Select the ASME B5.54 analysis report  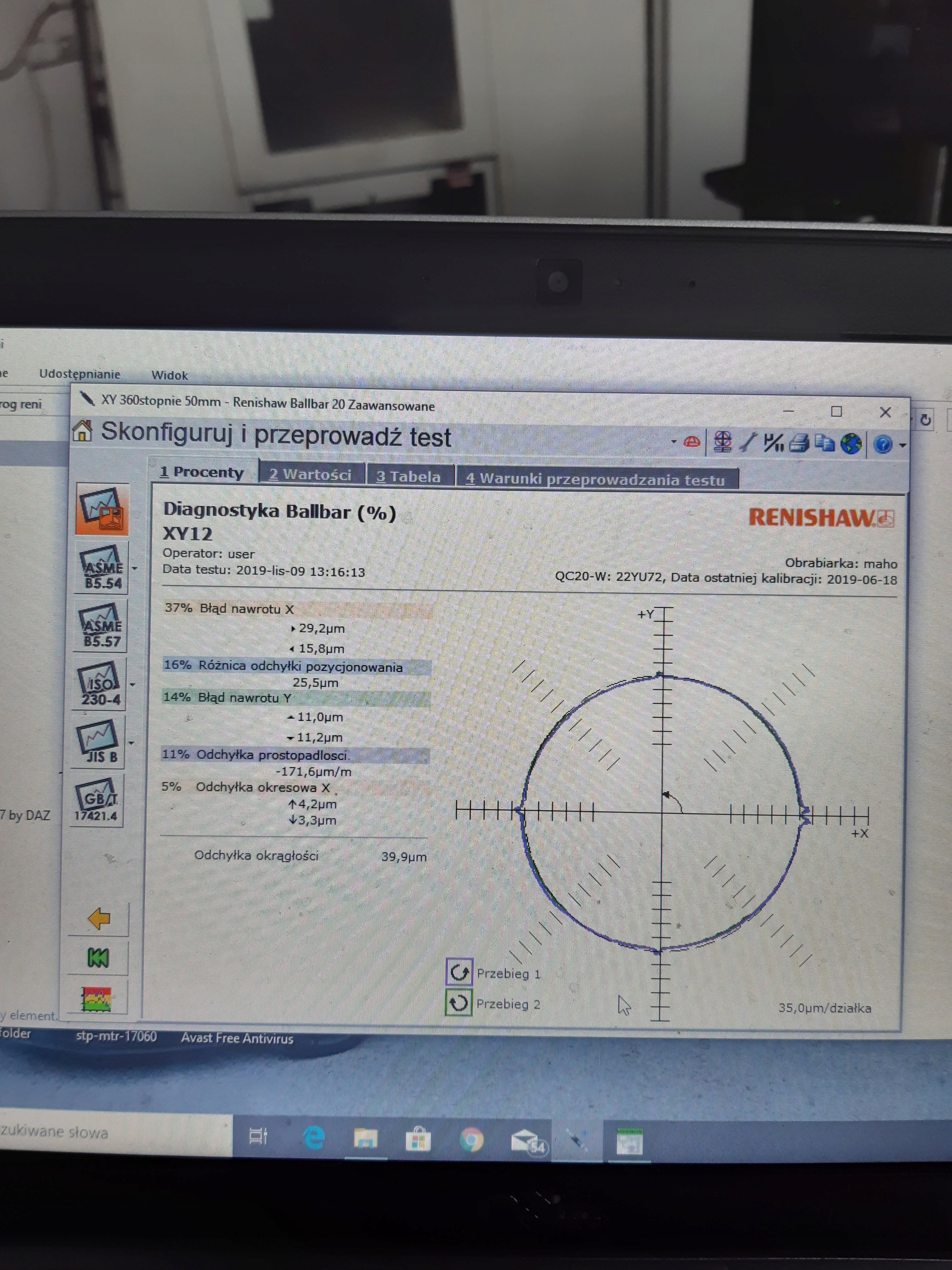click(102, 569)
